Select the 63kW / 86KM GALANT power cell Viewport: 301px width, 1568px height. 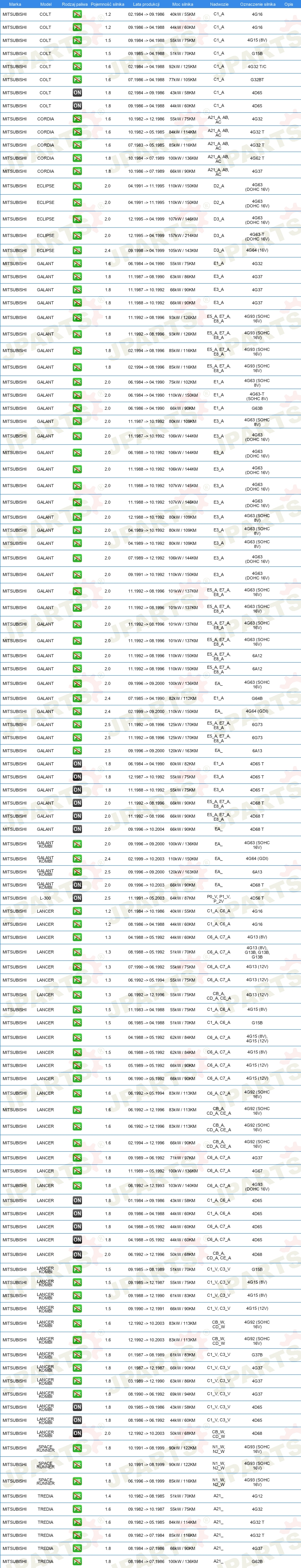coord(183,277)
